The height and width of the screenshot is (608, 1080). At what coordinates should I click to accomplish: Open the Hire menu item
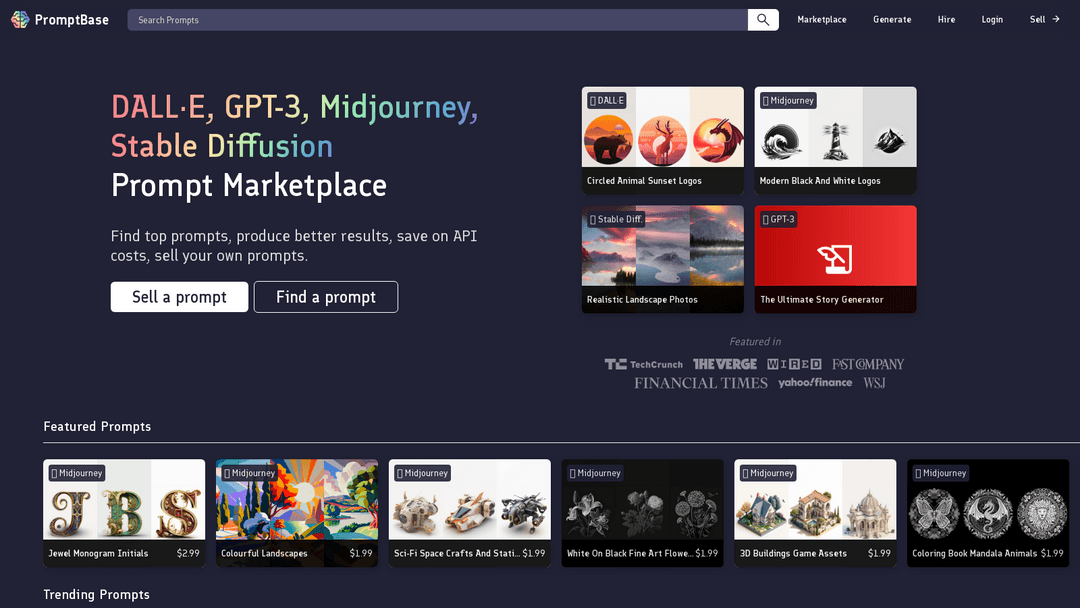pyautogui.click(x=946, y=19)
